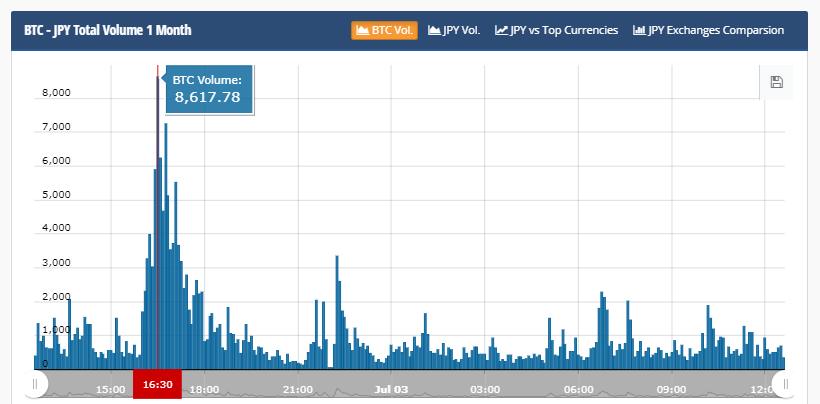
Task: Grab the right range slider handle
Action: pos(785,384)
